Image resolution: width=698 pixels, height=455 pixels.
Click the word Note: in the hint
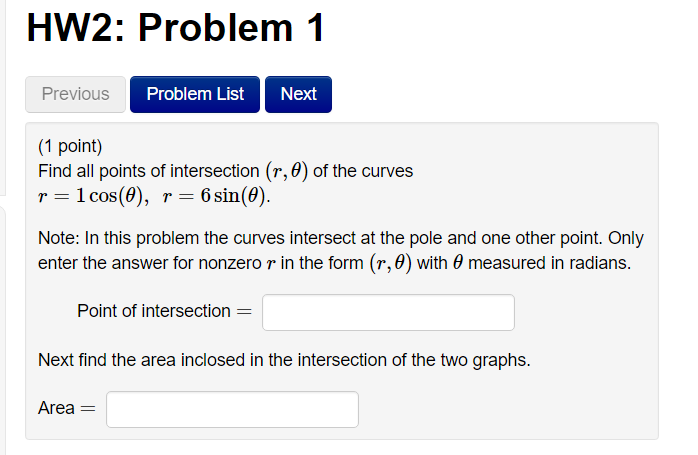click(59, 238)
